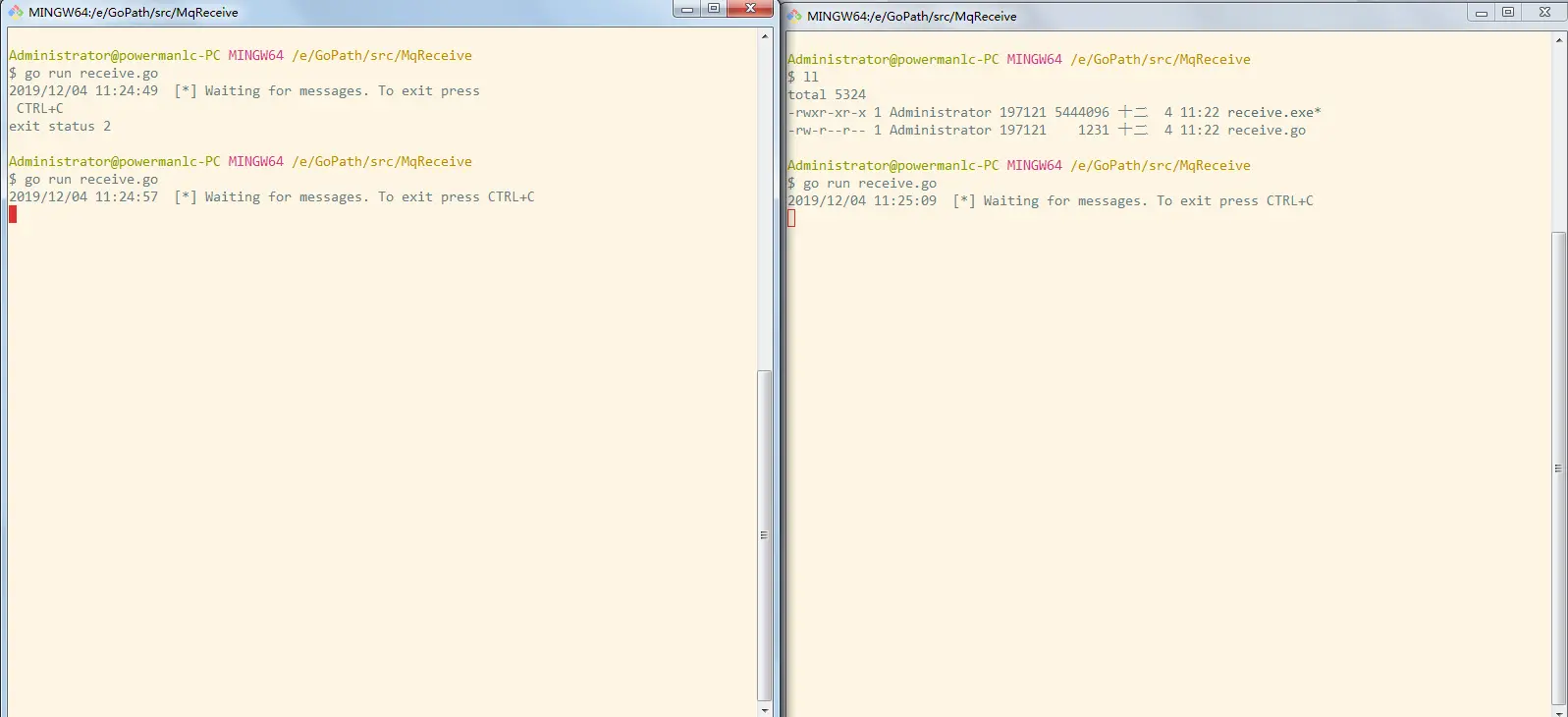Click the receive.exe* file listing row

[x=1054, y=113]
